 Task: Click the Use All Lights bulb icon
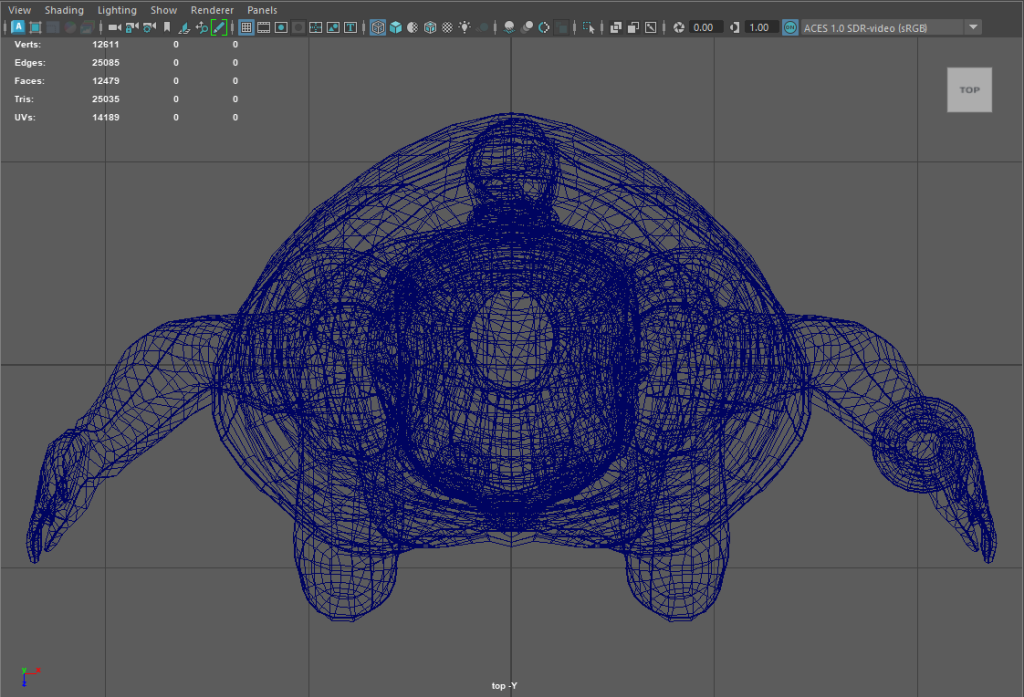pos(464,28)
